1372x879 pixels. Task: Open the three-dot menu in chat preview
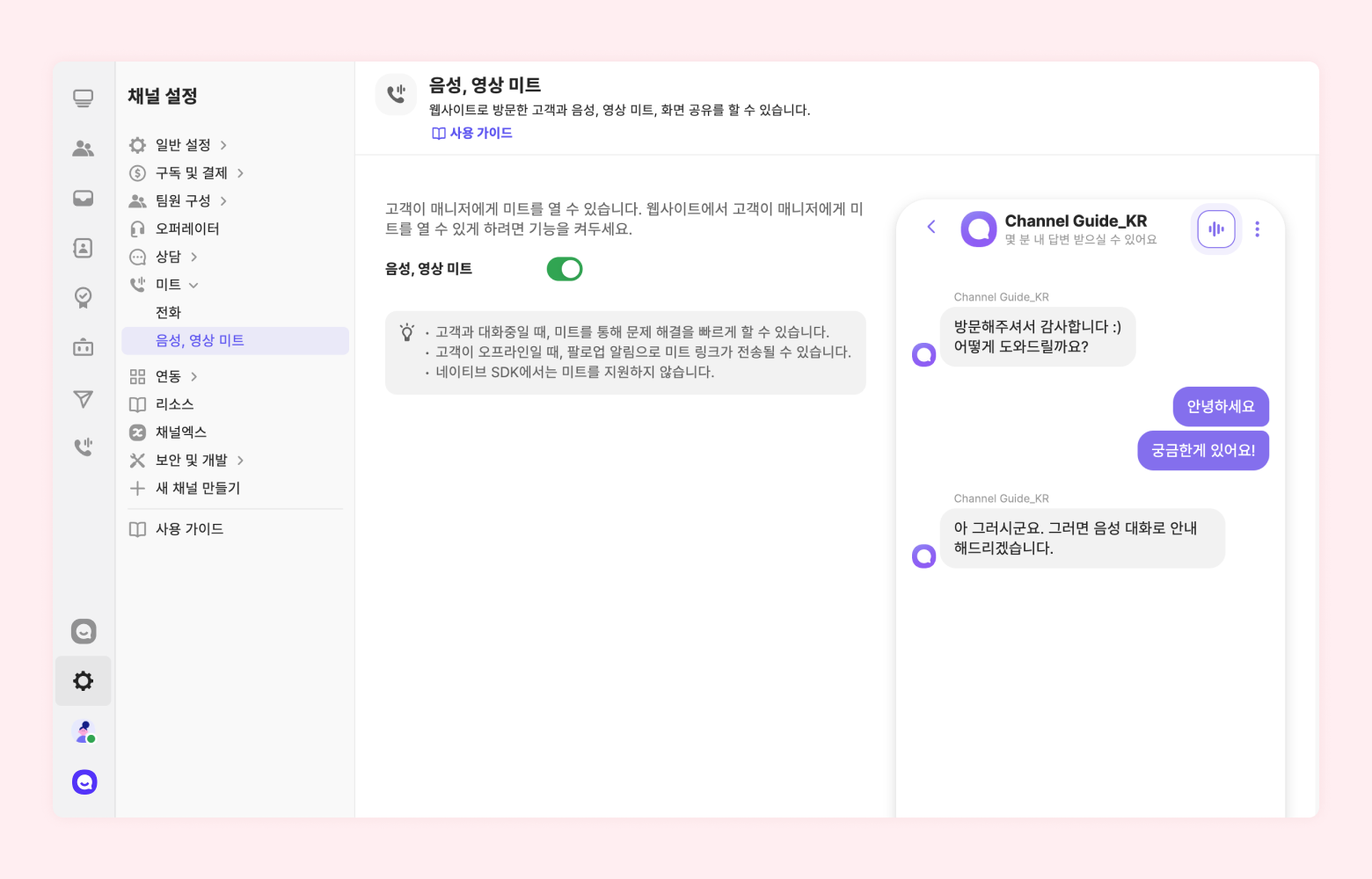[x=1257, y=229]
